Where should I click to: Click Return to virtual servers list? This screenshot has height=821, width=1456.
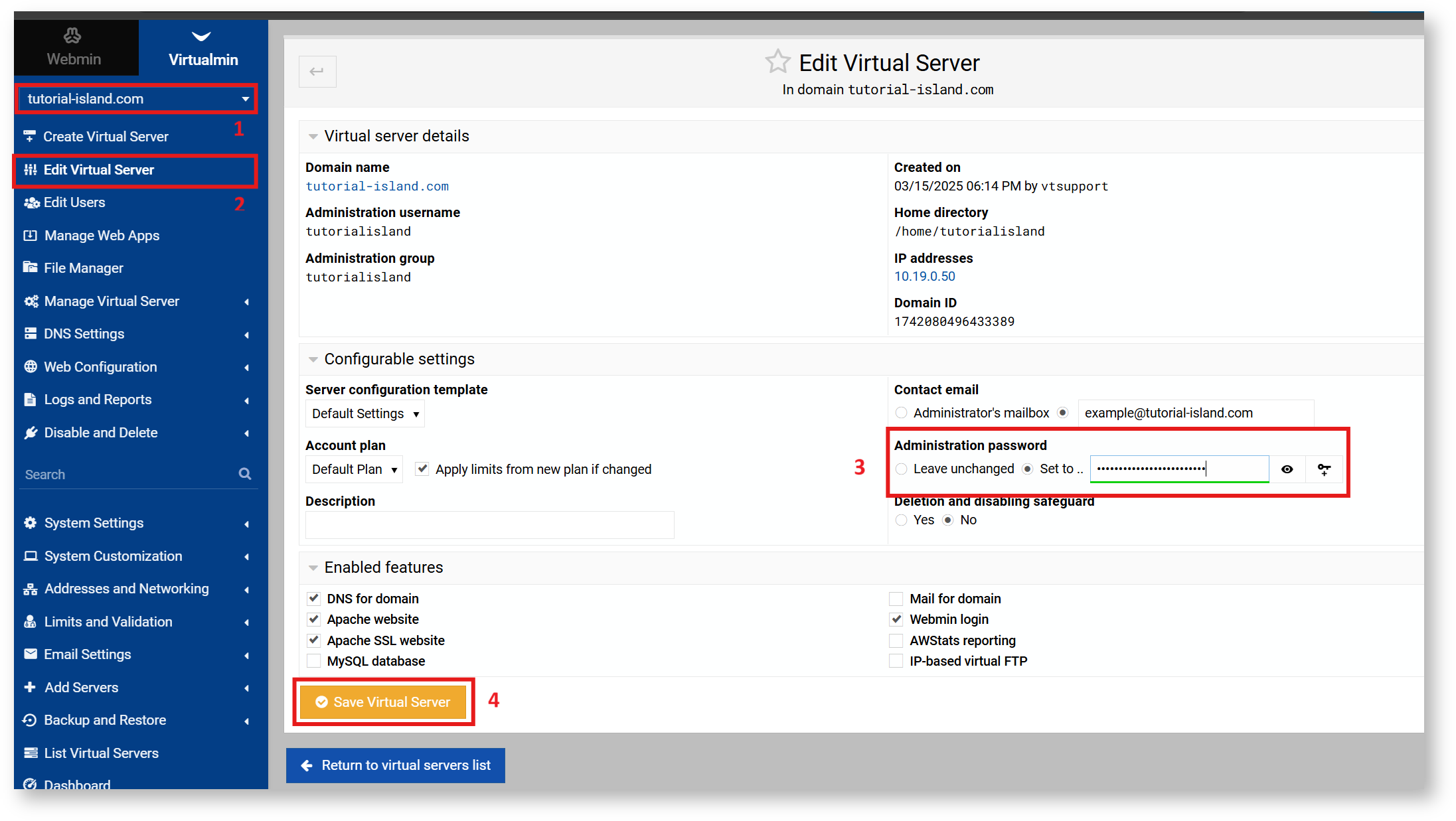click(396, 765)
